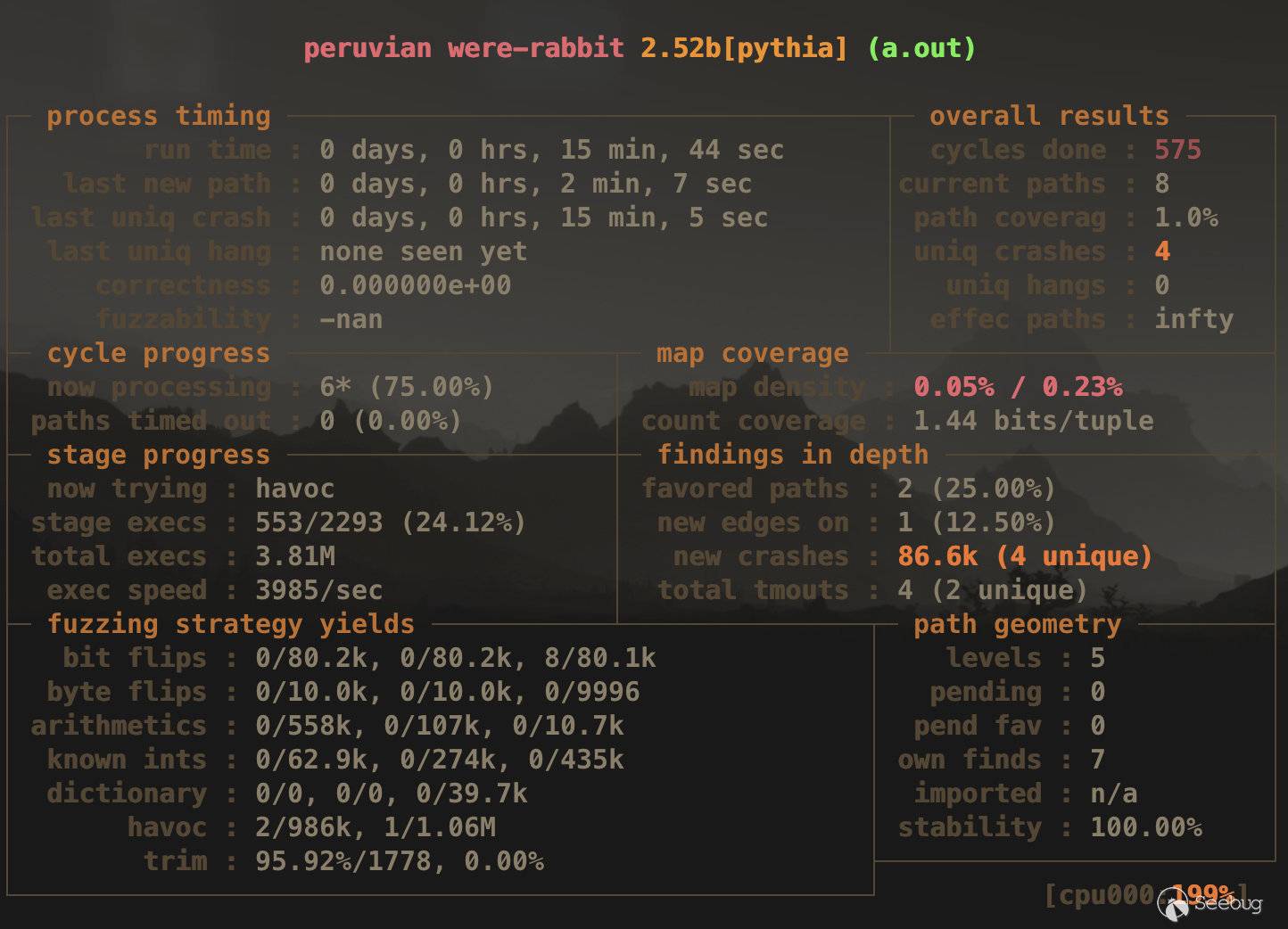This screenshot has height=929, width=1288.
Task: Select the 'process timing' section header
Action: pos(158,116)
